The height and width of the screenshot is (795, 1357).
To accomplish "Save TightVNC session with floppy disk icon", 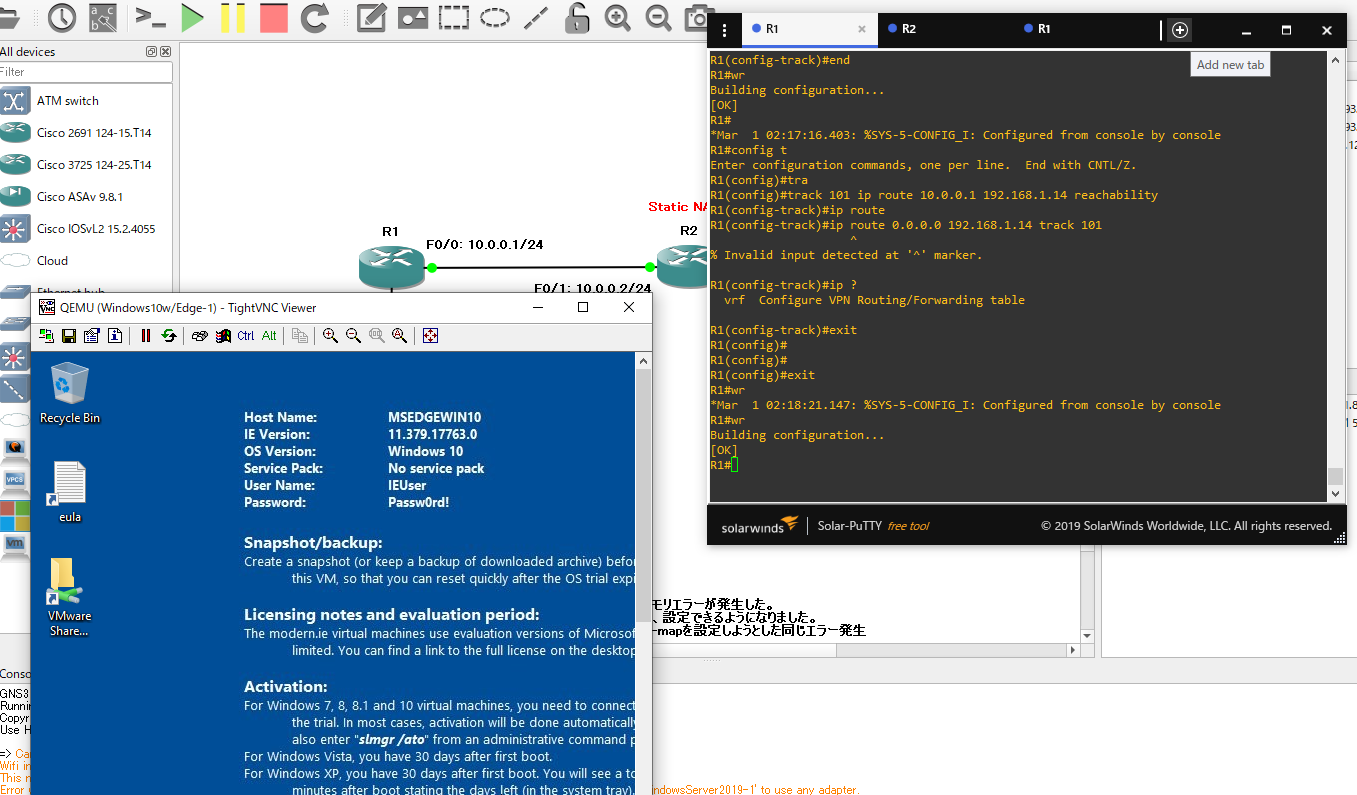I will (x=69, y=336).
